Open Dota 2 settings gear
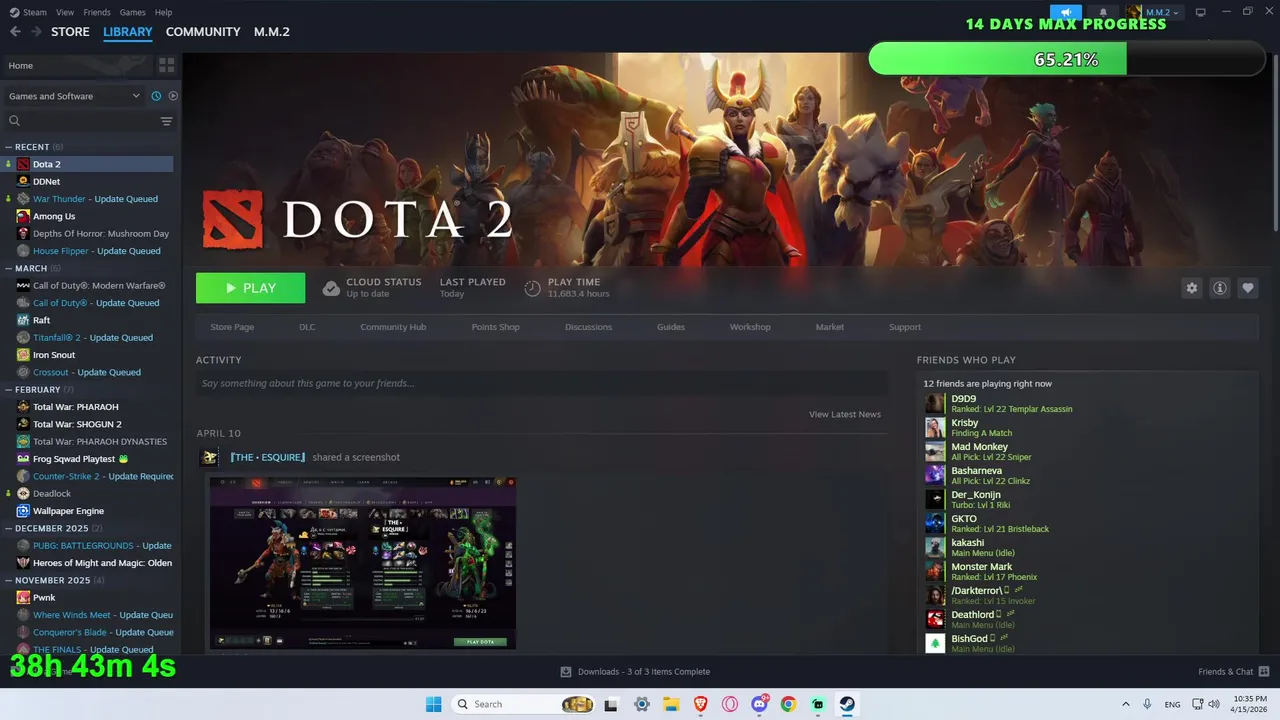 [x=1191, y=288]
